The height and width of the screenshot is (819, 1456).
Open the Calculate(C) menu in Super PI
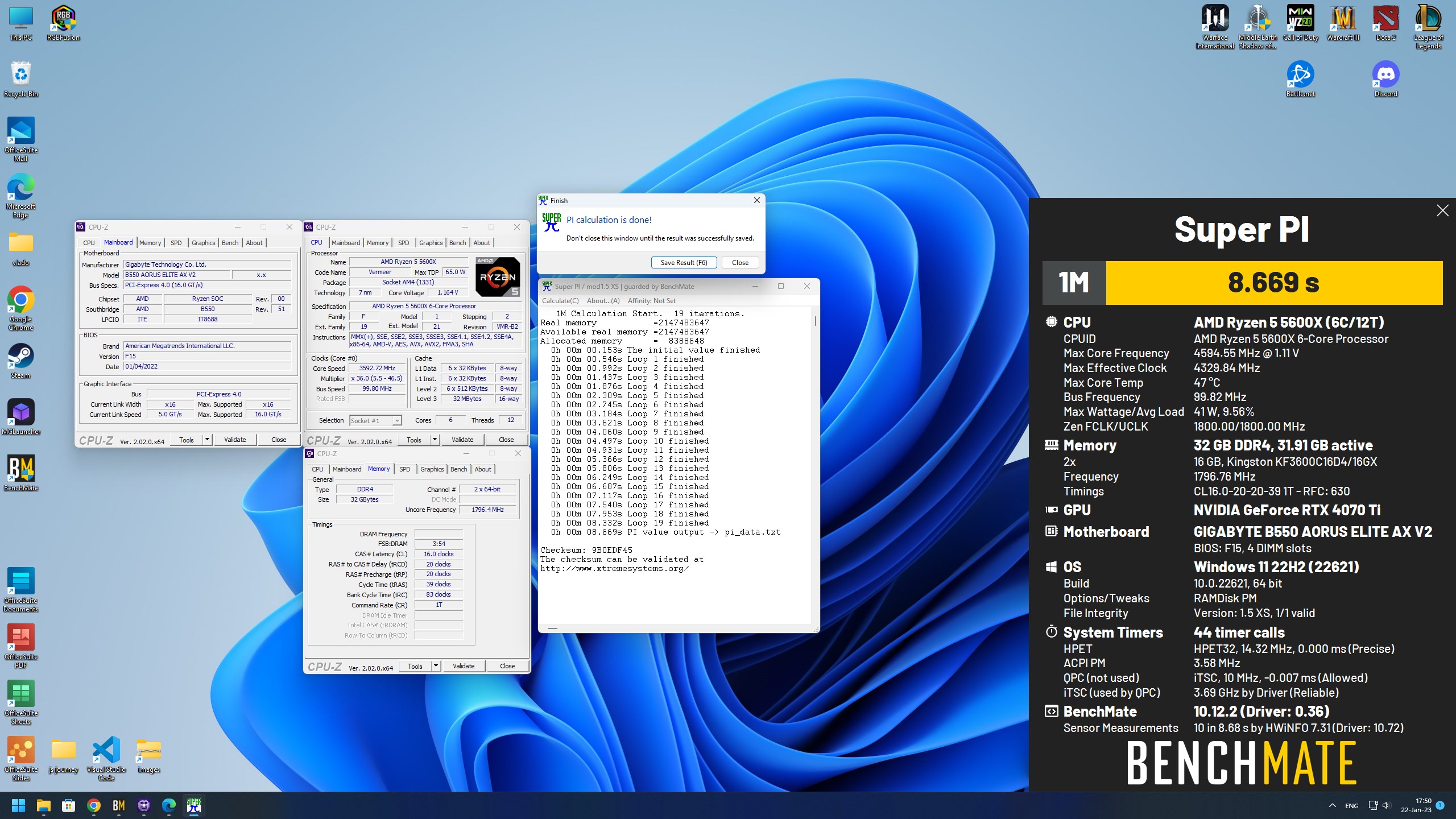[x=560, y=301]
